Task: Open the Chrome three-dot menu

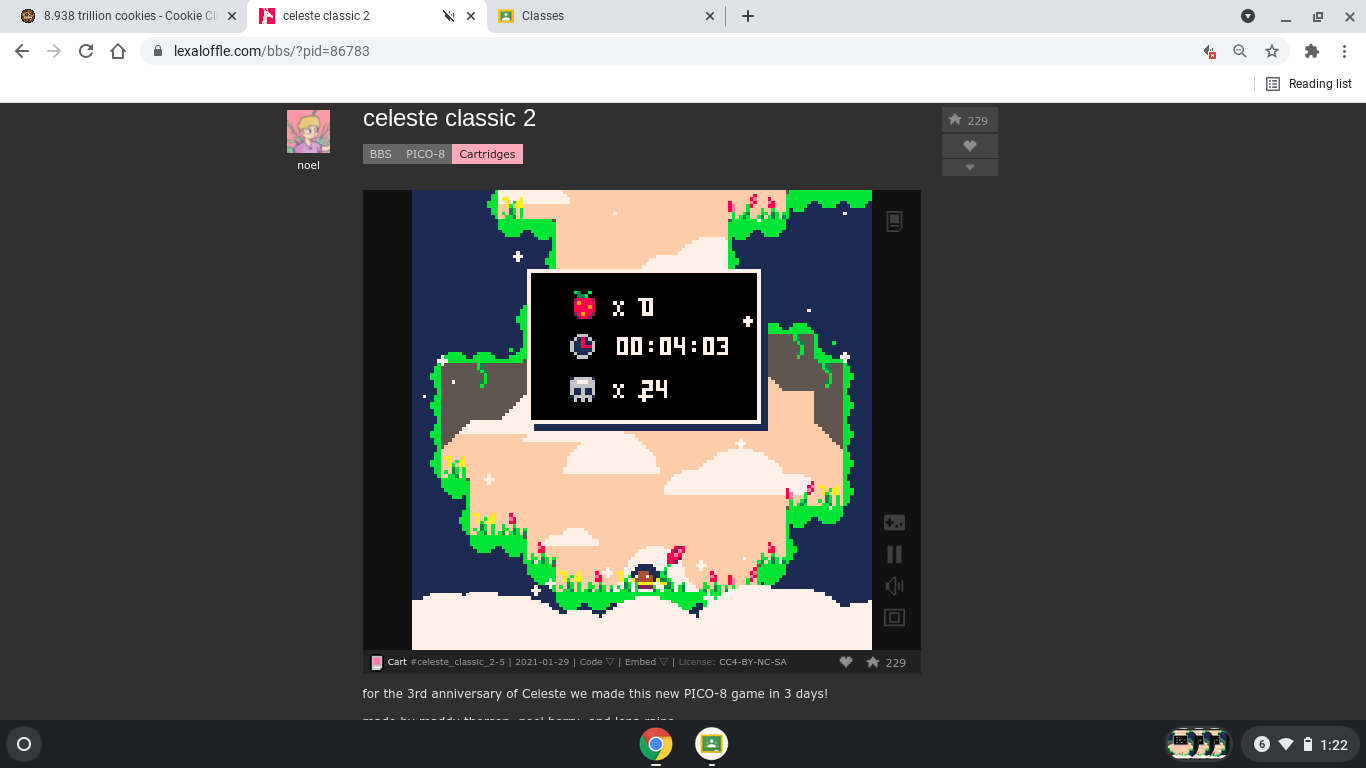Action: pyautogui.click(x=1344, y=51)
